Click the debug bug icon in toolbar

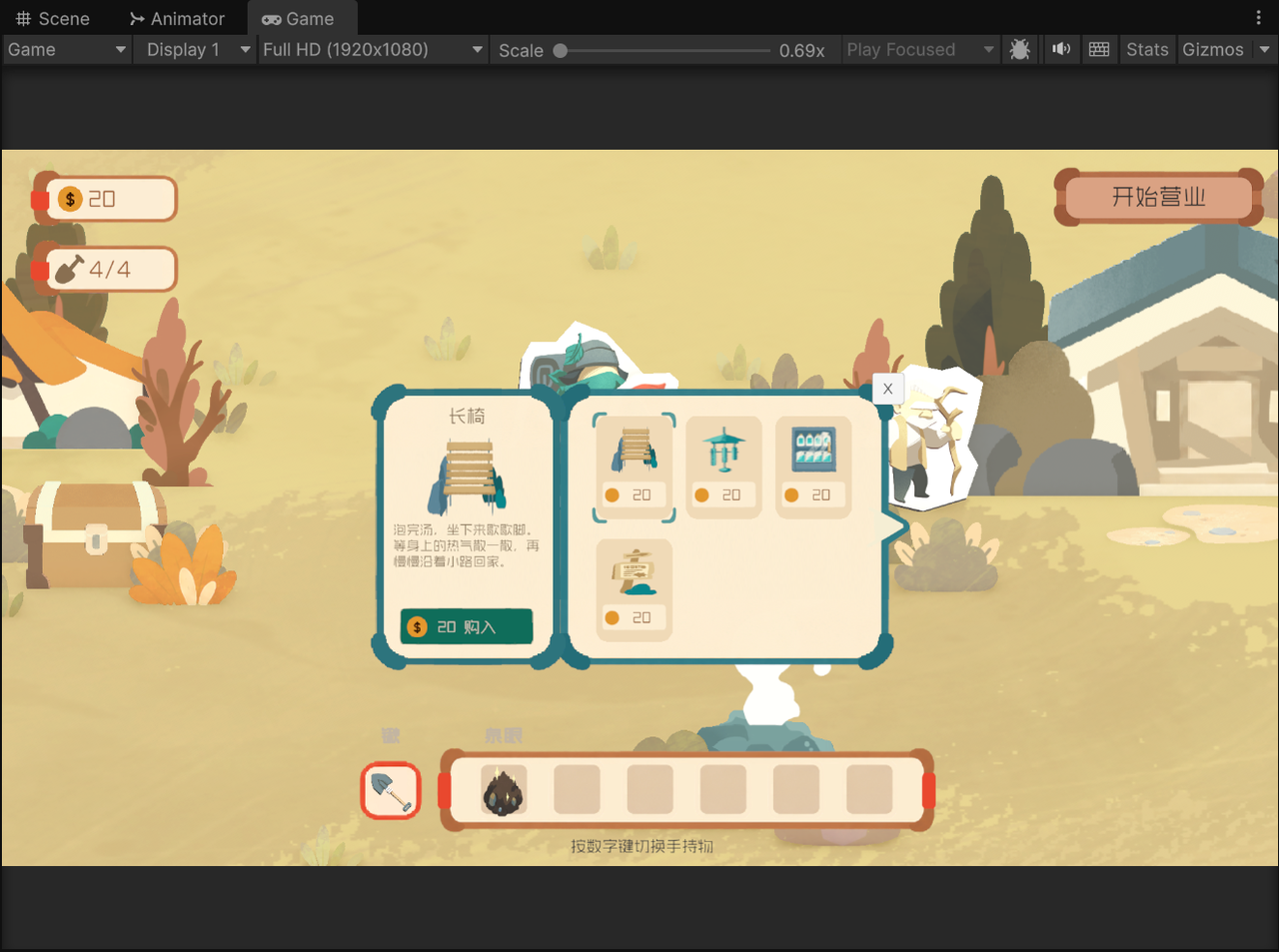(x=1019, y=49)
